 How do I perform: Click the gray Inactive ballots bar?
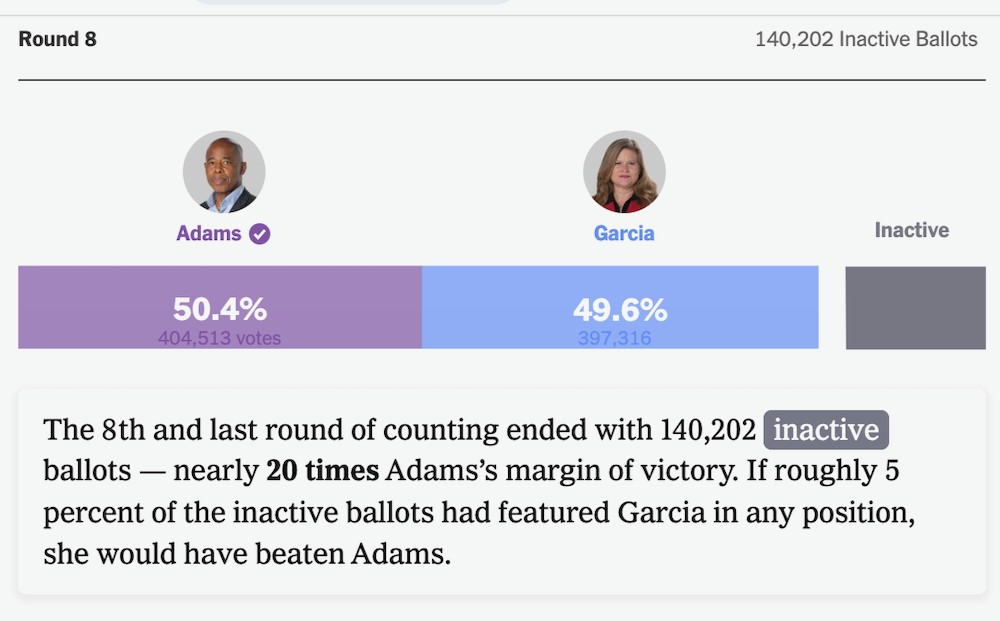click(915, 307)
